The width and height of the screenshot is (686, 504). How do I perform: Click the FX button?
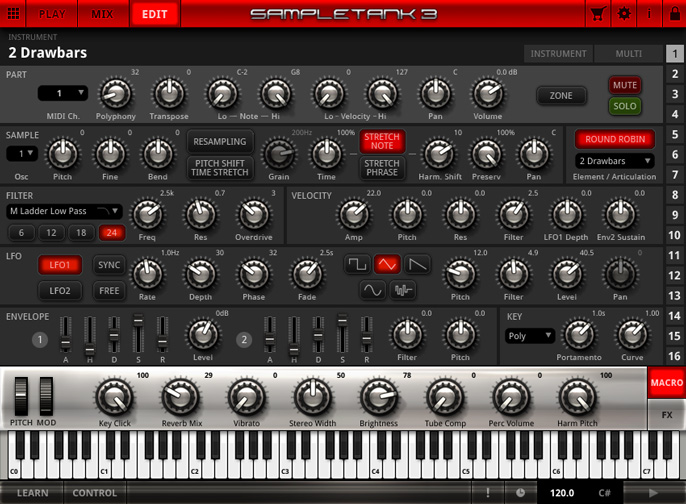[666, 414]
